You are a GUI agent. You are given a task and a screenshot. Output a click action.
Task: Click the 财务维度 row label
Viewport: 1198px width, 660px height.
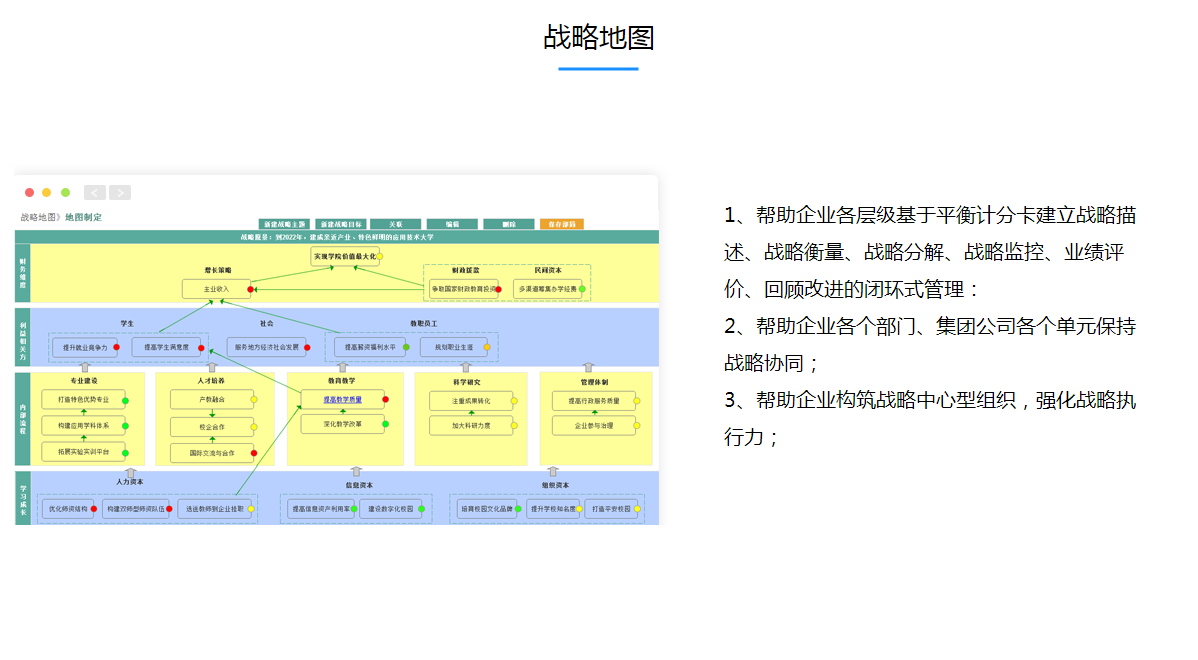click(22, 273)
